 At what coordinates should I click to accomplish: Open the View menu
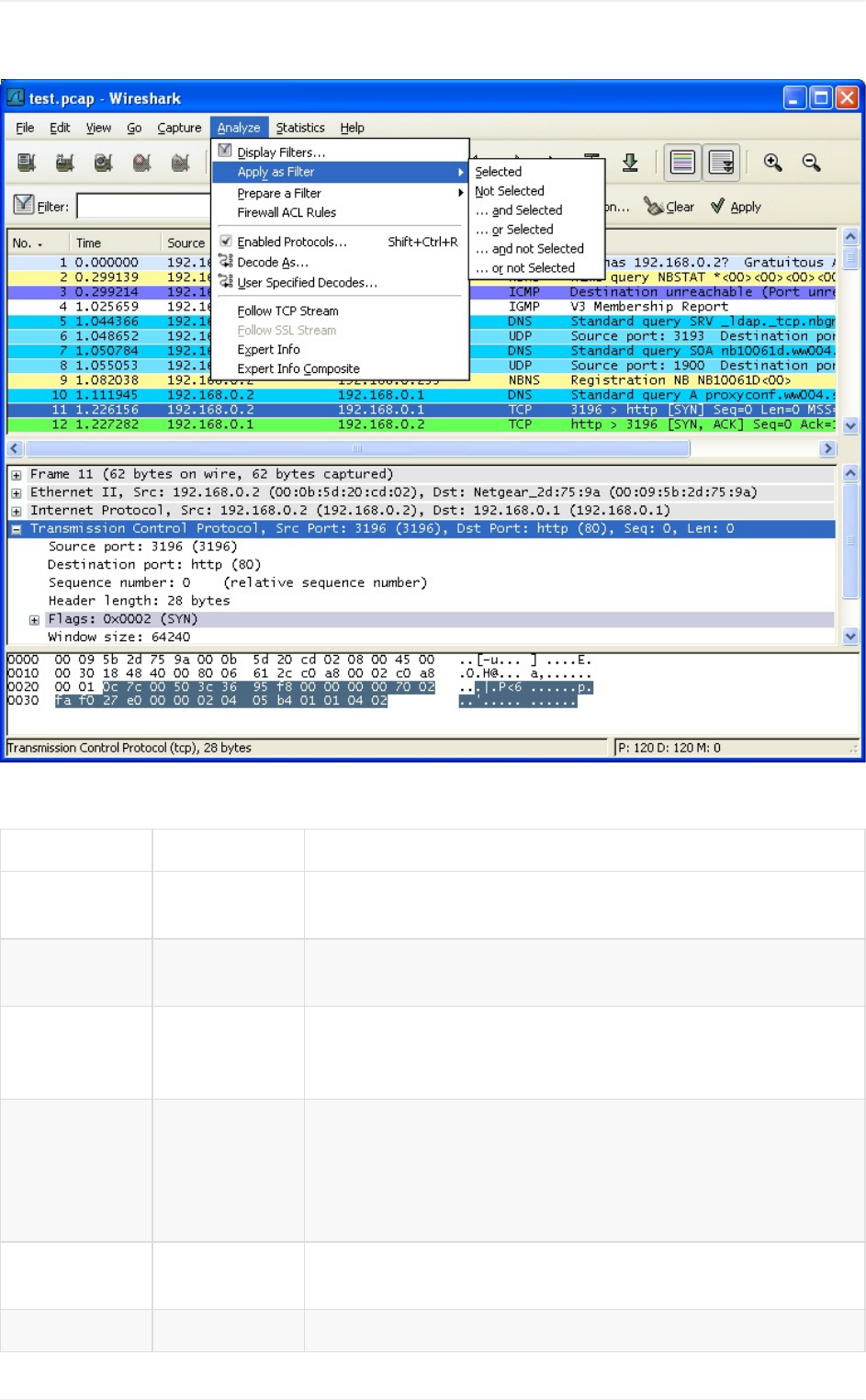98,128
